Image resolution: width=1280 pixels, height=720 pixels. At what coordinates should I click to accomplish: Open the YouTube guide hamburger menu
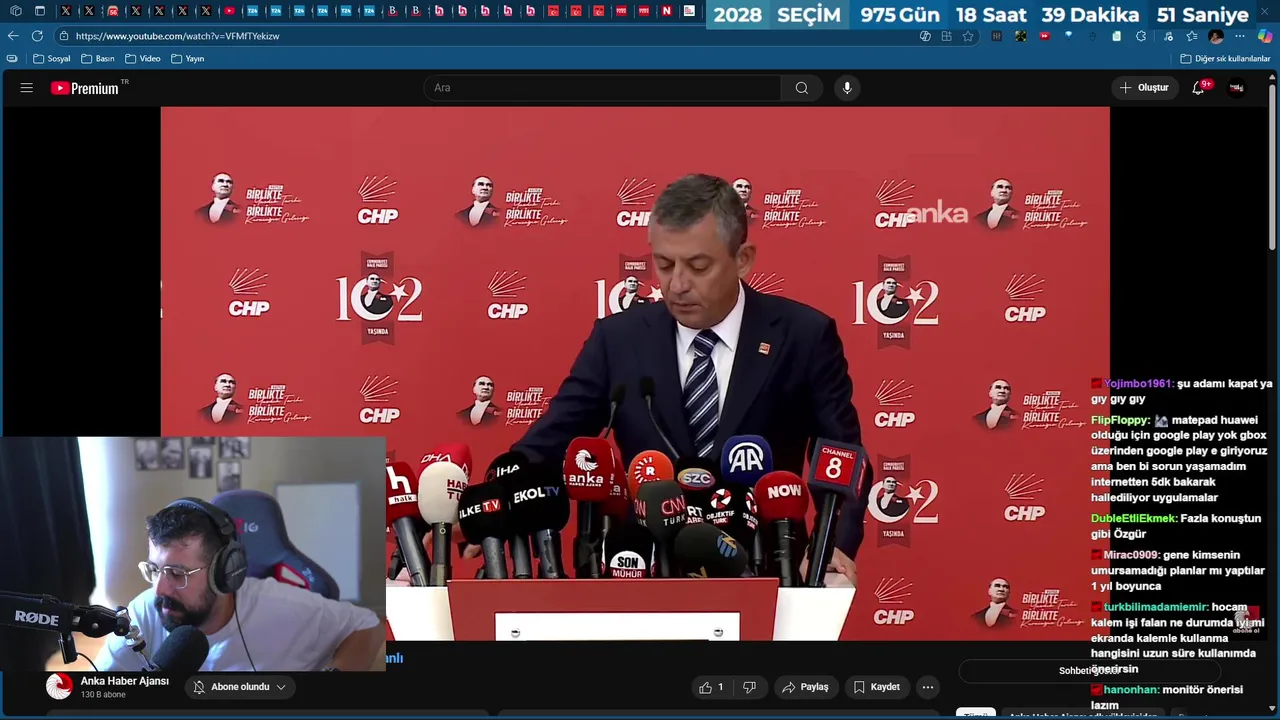pos(27,88)
